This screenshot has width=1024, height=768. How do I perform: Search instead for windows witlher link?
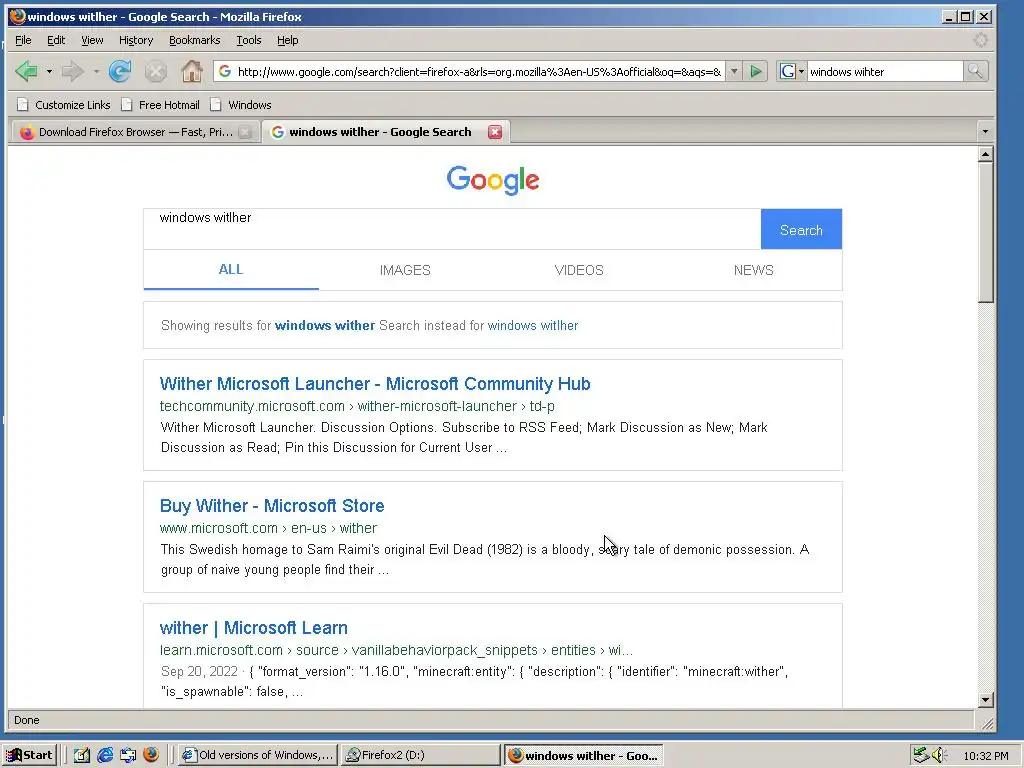click(532, 325)
